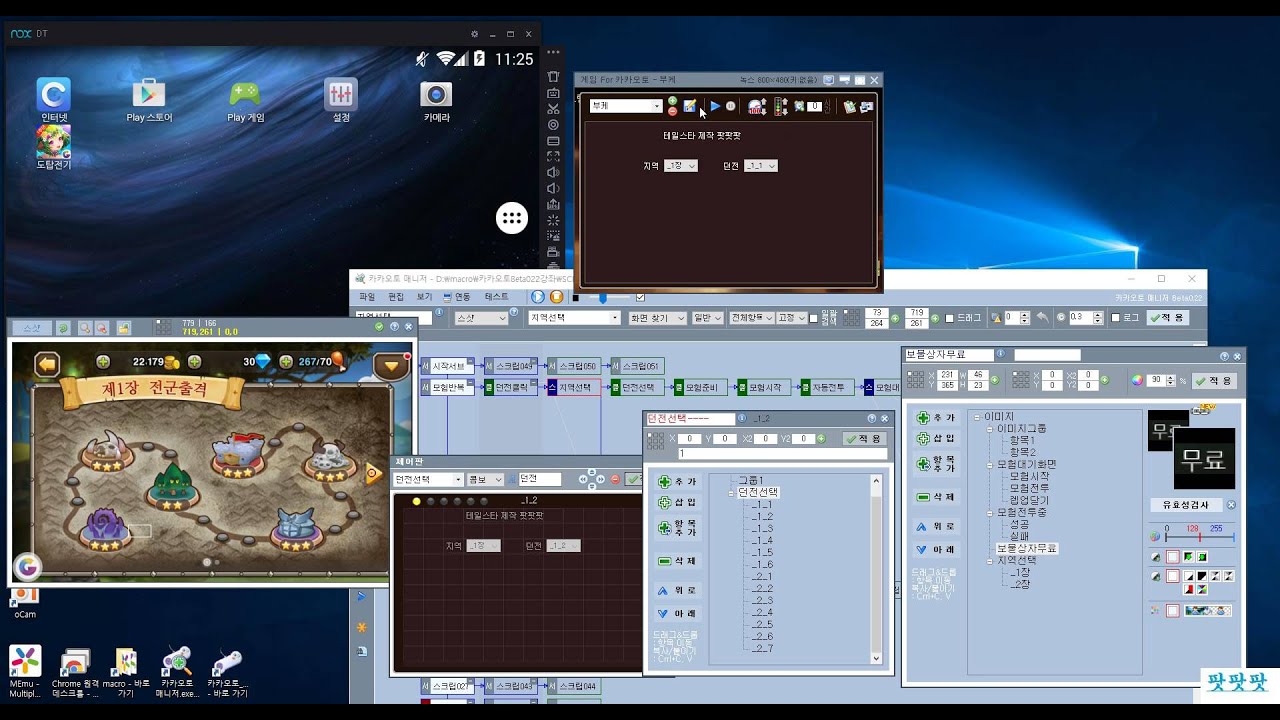Click the blue play button in 게임 For 카카오토
The image size is (1280, 720).
point(715,106)
